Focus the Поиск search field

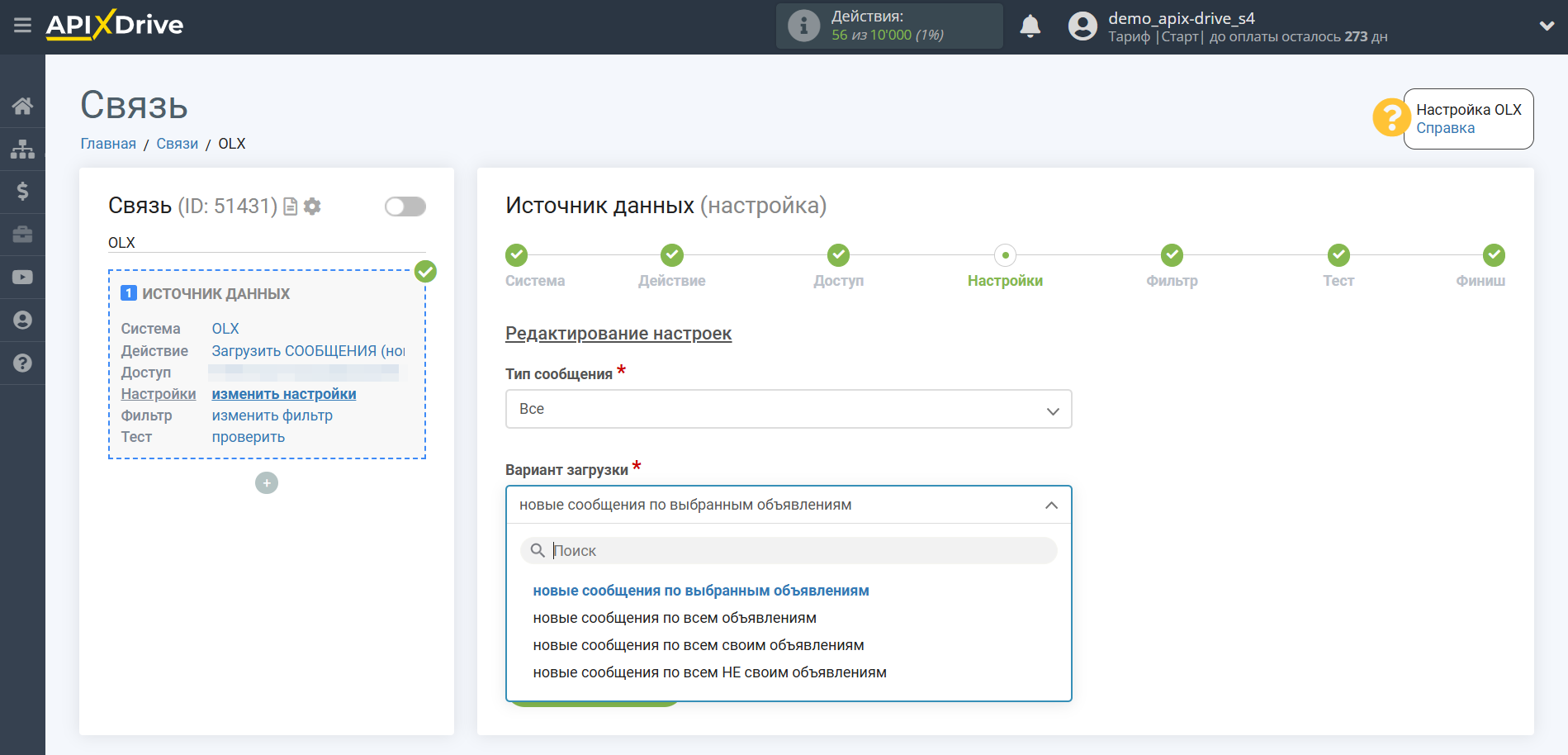click(789, 551)
